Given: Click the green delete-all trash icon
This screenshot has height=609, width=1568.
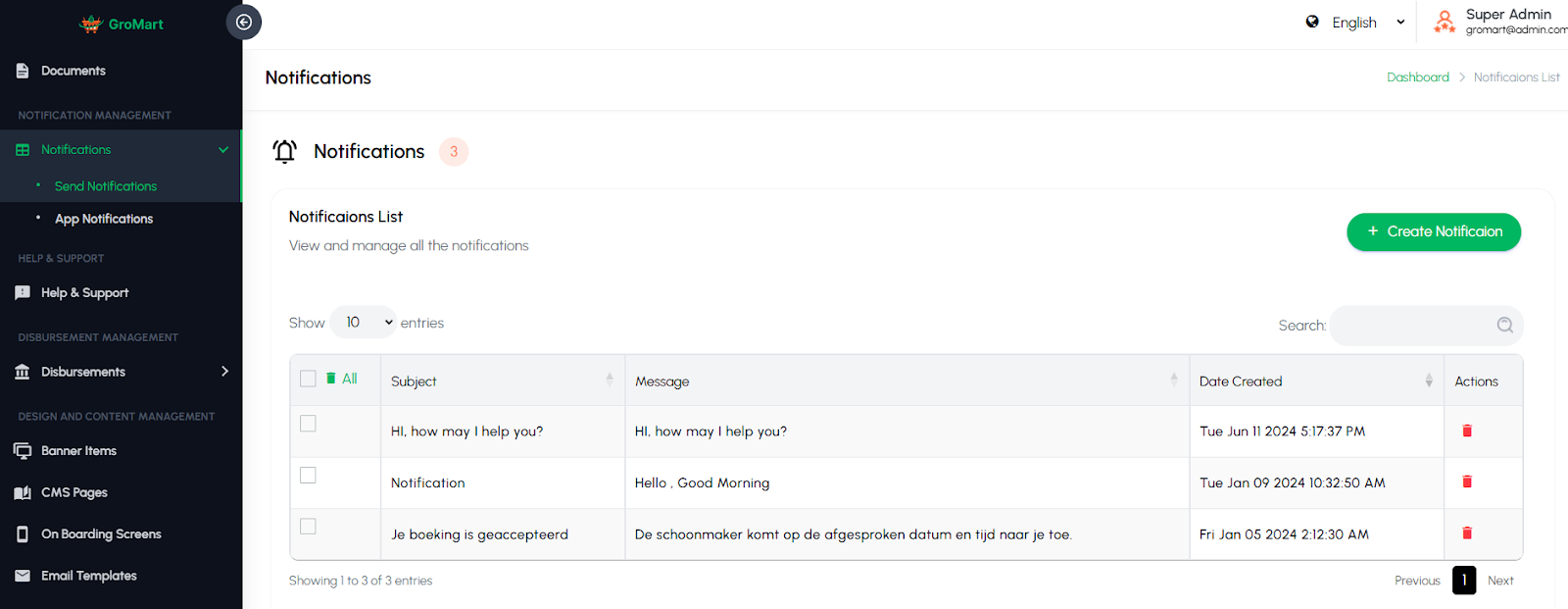Looking at the screenshot, I should (x=331, y=379).
